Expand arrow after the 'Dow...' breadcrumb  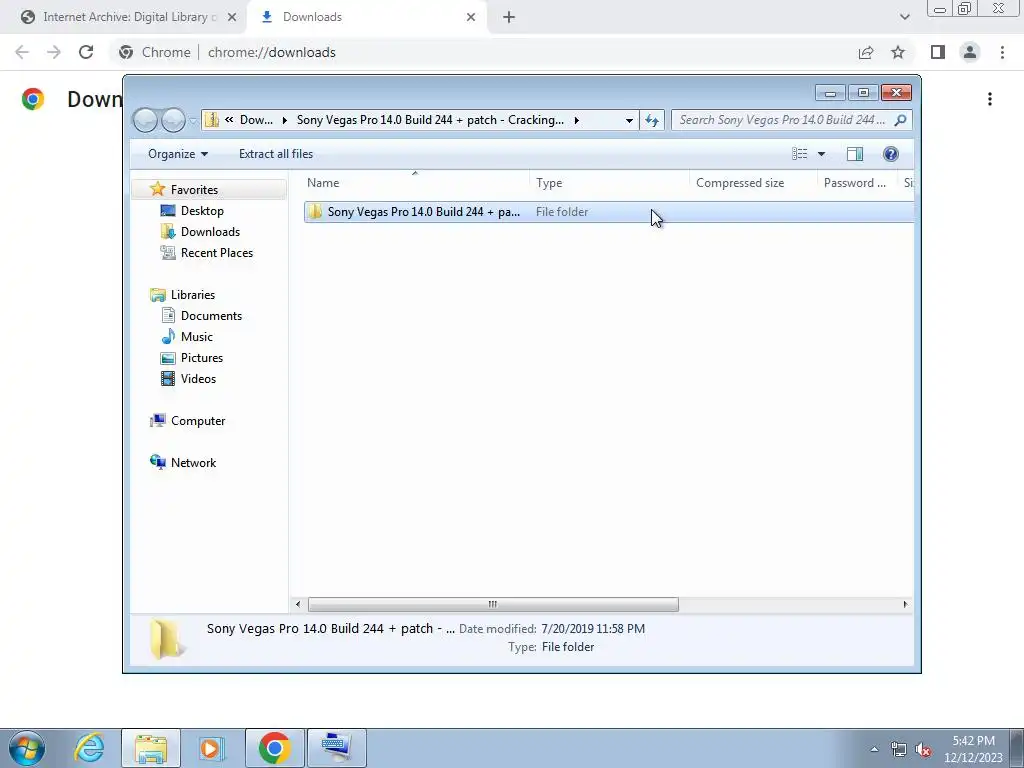[285, 120]
